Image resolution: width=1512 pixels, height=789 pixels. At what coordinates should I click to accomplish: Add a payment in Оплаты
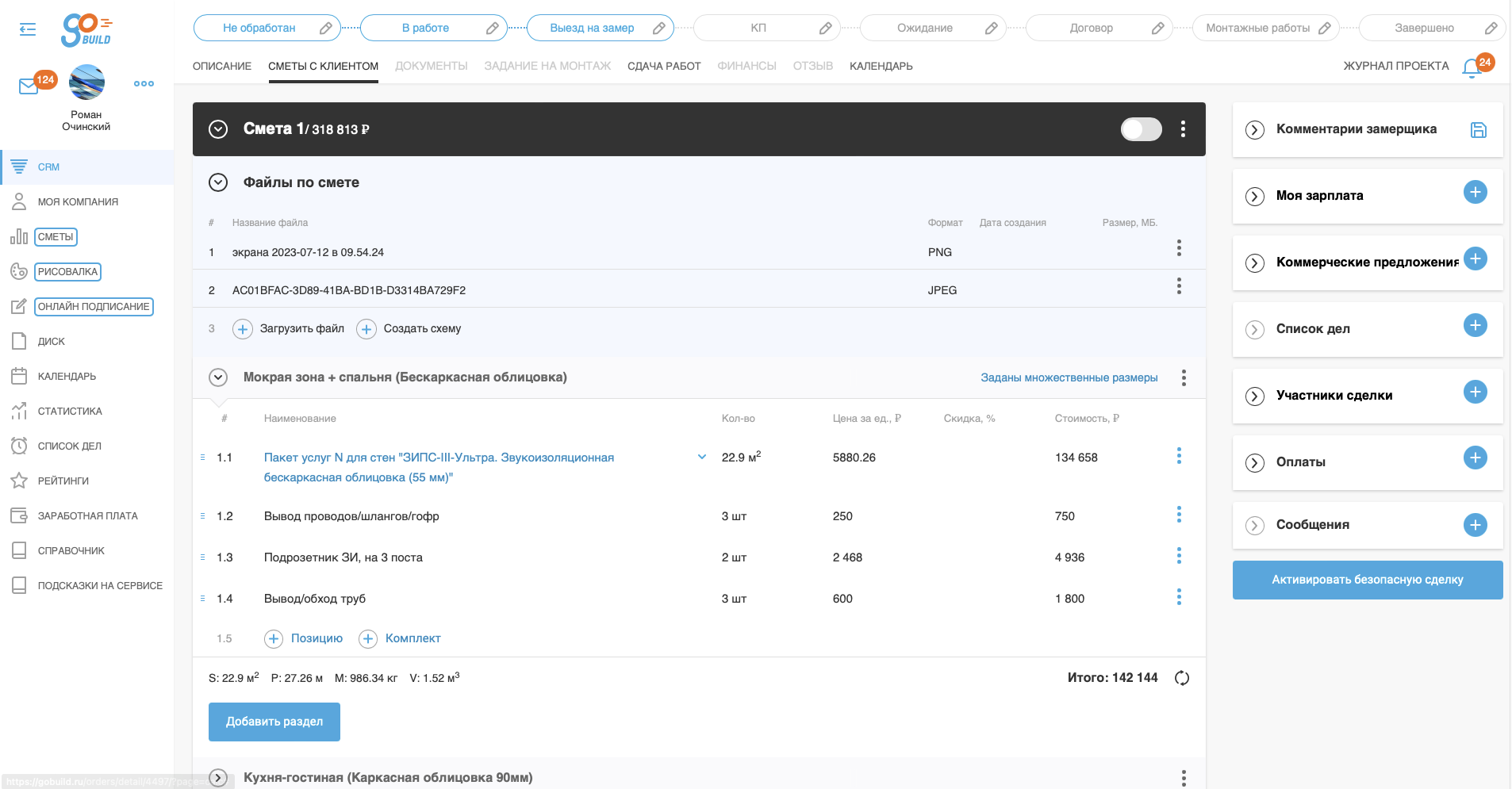[1476, 458]
